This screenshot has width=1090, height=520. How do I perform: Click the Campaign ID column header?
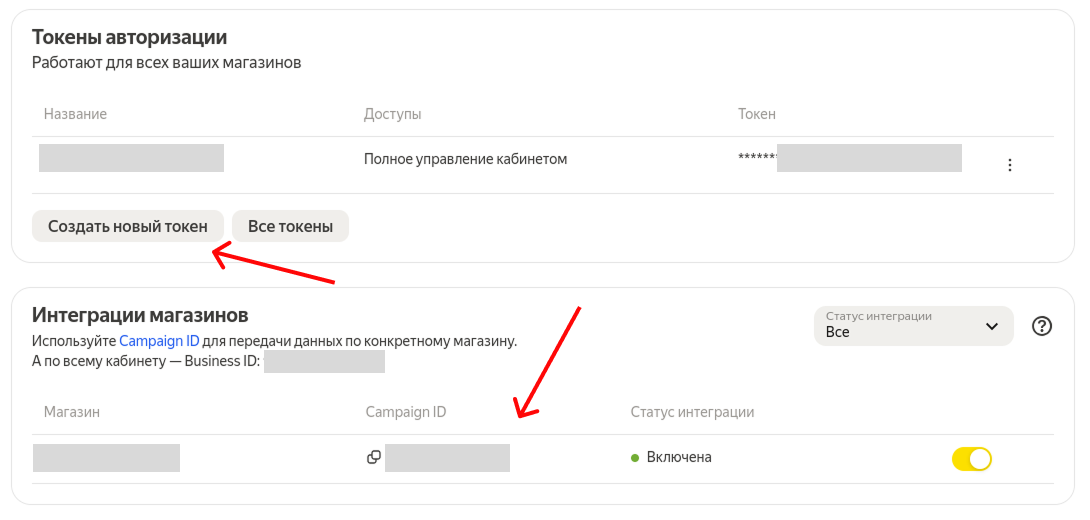tap(405, 412)
